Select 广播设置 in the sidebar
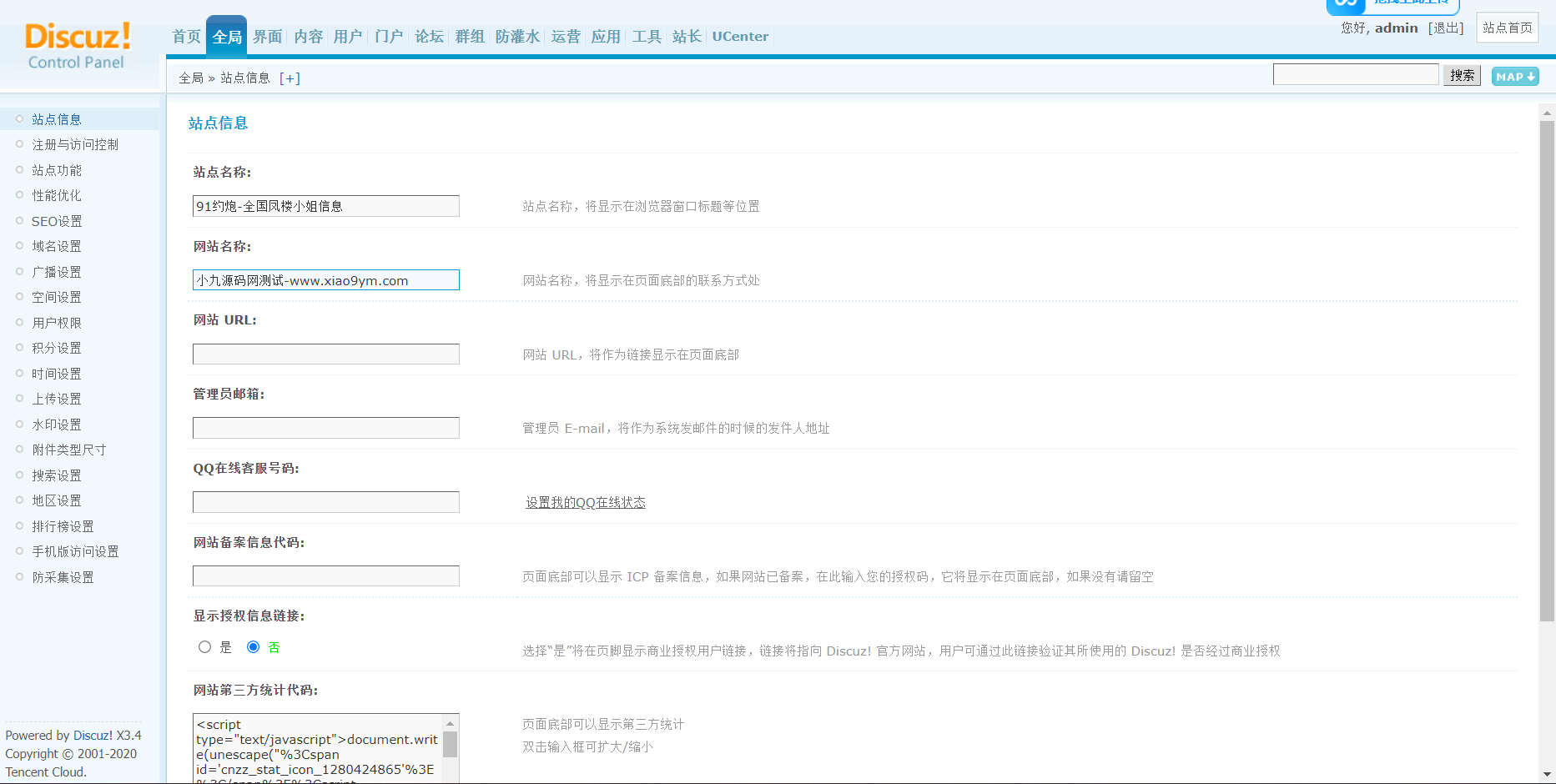1556x784 pixels. click(57, 272)
